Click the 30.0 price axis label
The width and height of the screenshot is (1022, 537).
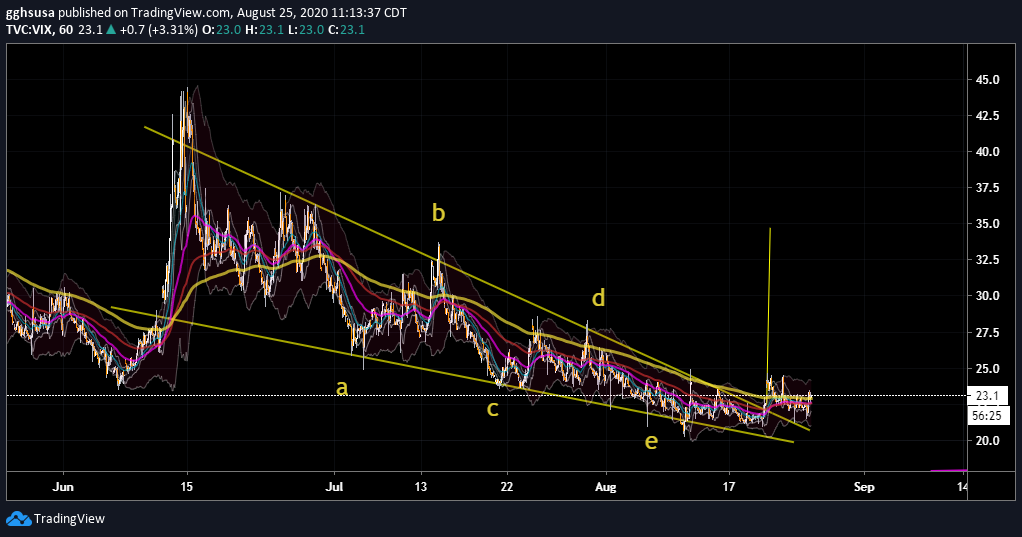point(987,295)
